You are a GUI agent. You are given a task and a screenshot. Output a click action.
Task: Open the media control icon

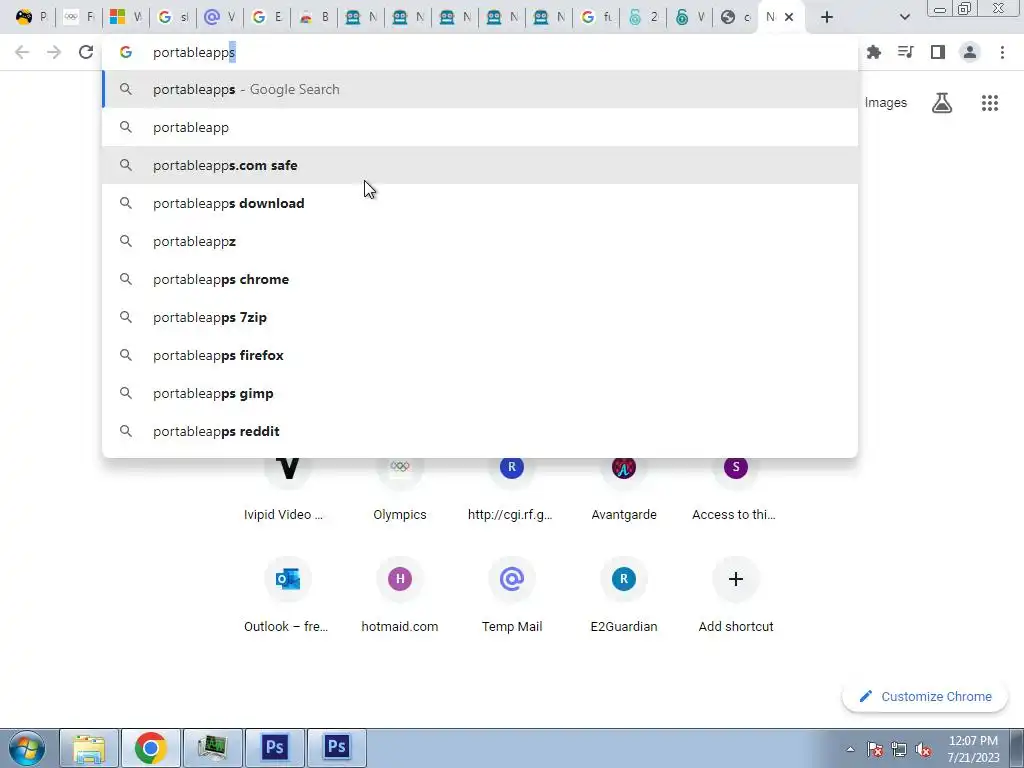[906, 52]
